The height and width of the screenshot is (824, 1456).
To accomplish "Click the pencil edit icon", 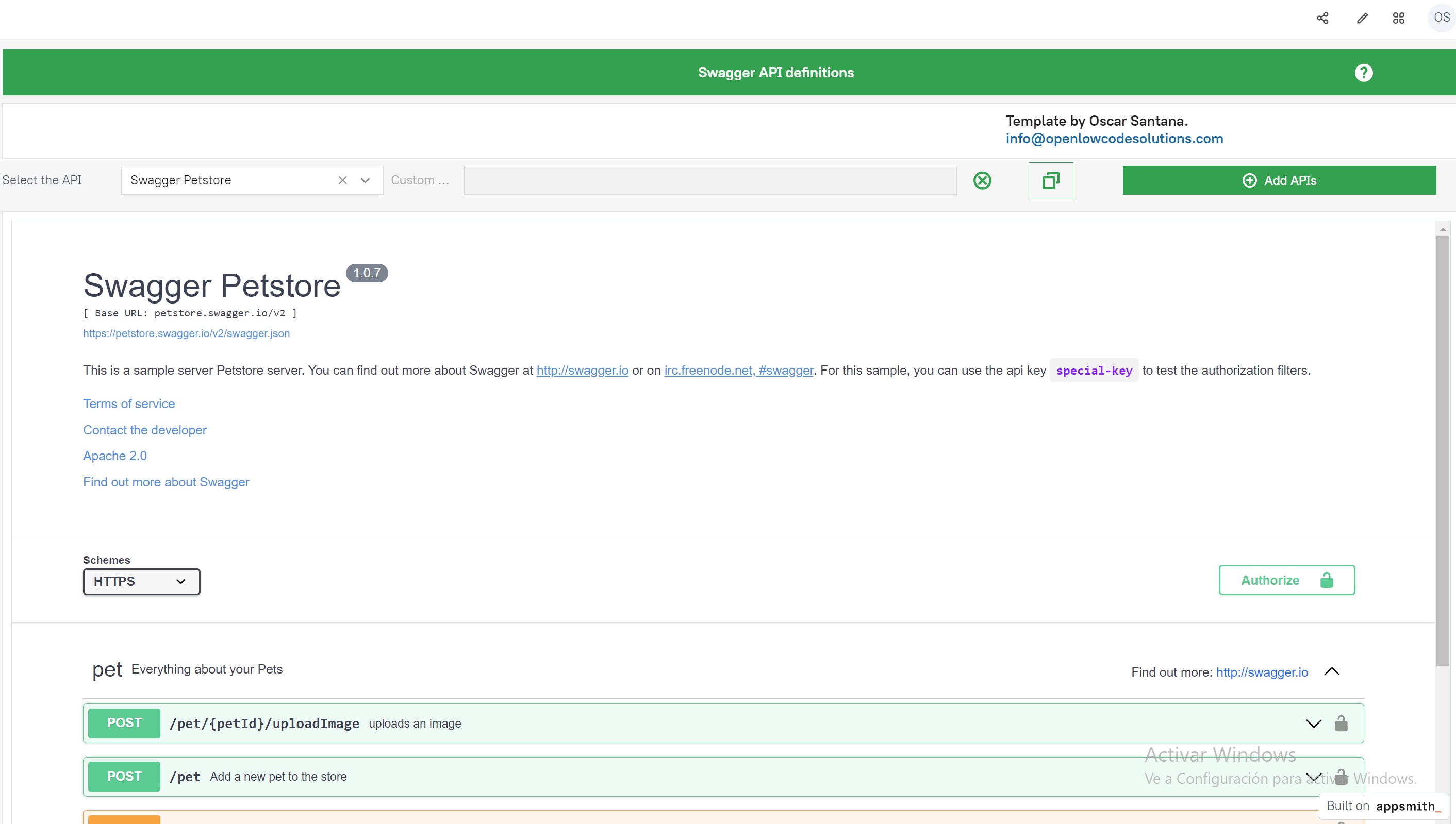I will point(1362,18).
